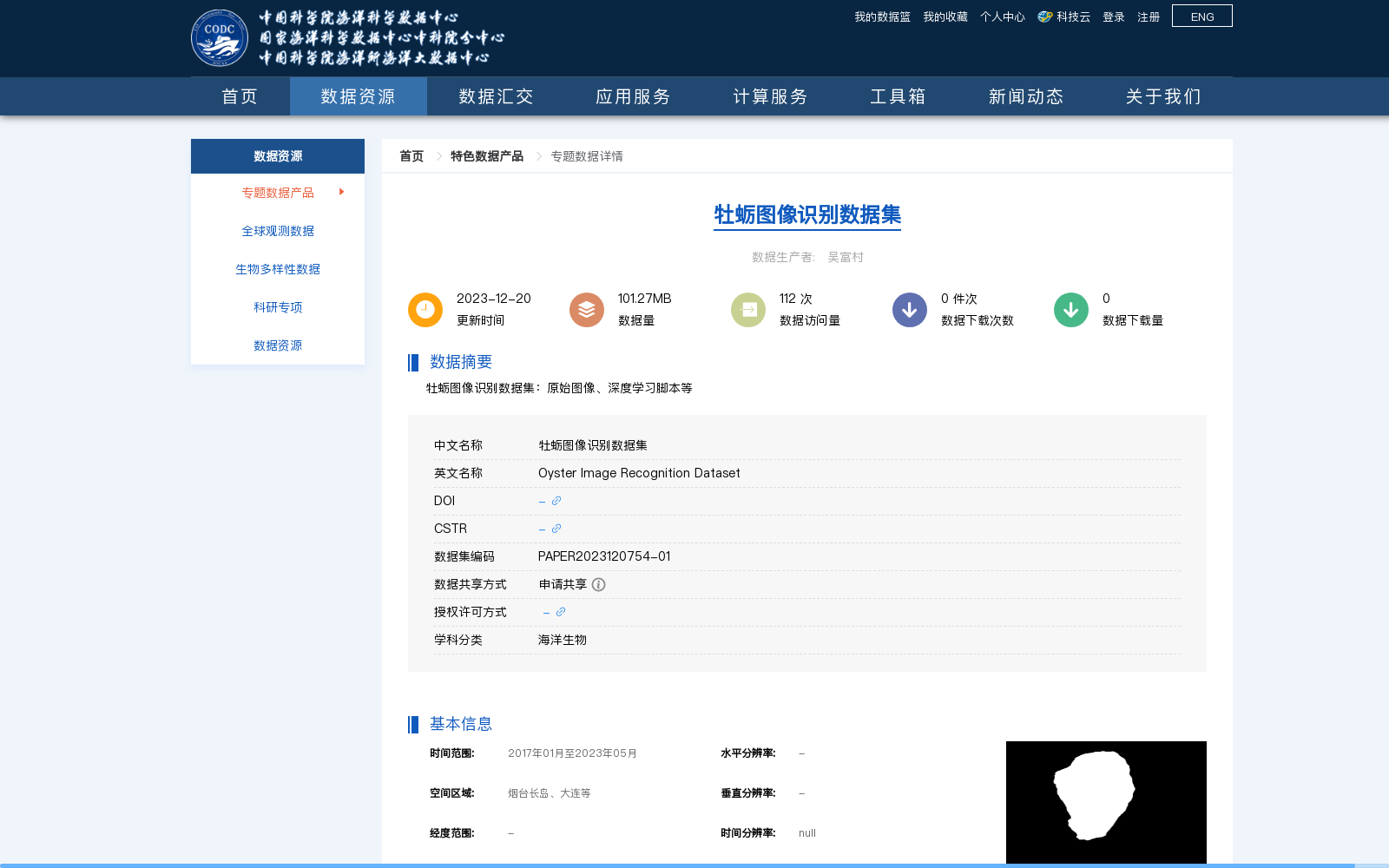Viewport: 1389px width, 868px height.
Task: Click 特色数据产品 in the breadcrumb
Action: click(x=487, y=156)
